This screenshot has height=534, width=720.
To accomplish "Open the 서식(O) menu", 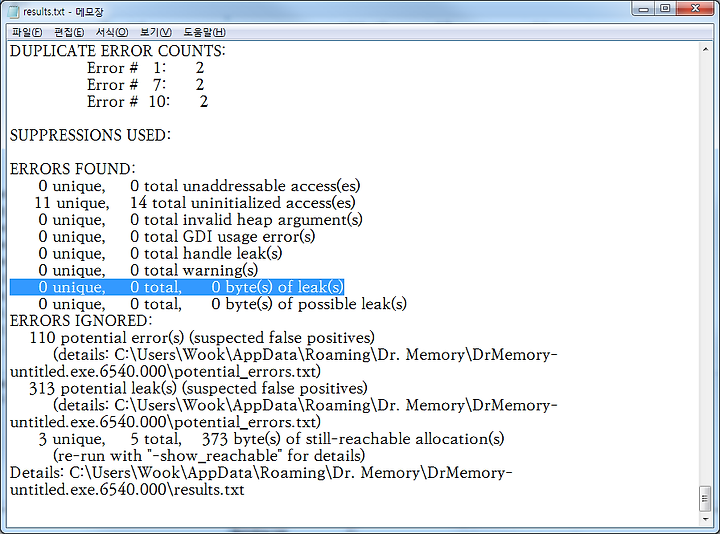I will pyautogui.click(x=112, y=32).
